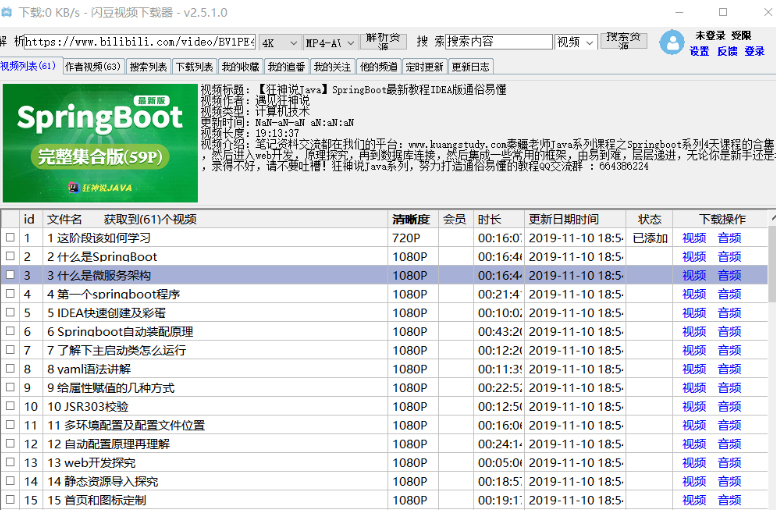This screenshot has width=776, height=510.
Task: Click the 状态 column header
Action: tap(649, 219)
